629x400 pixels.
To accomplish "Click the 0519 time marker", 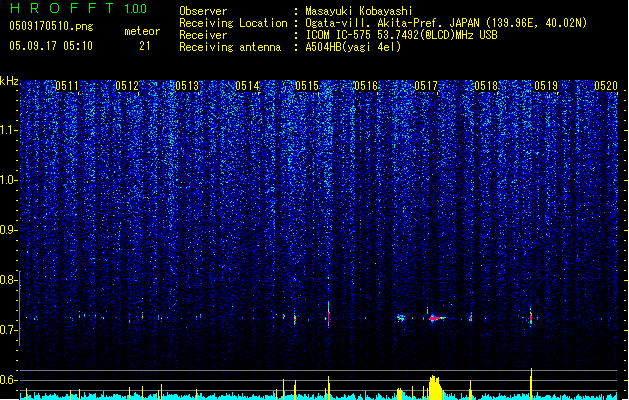I will 546,86.
